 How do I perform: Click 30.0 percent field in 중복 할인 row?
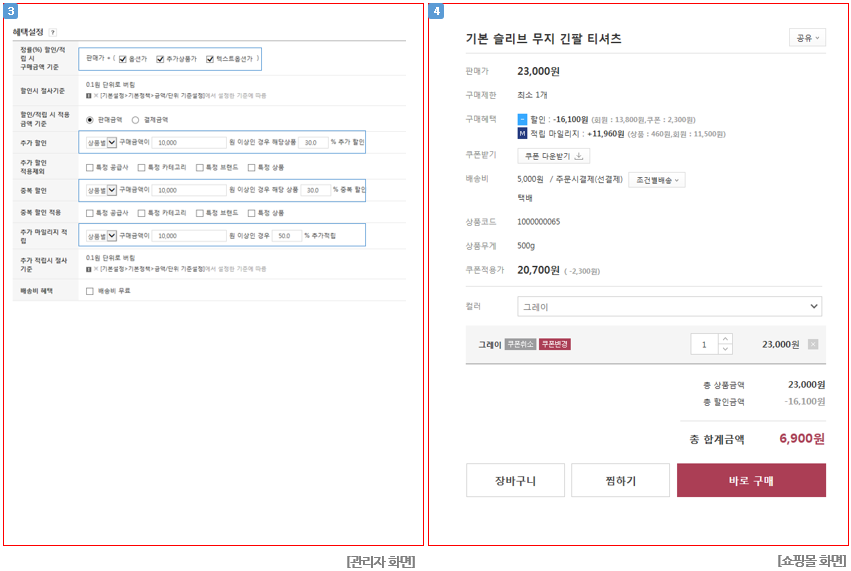(x=316, y=191)
